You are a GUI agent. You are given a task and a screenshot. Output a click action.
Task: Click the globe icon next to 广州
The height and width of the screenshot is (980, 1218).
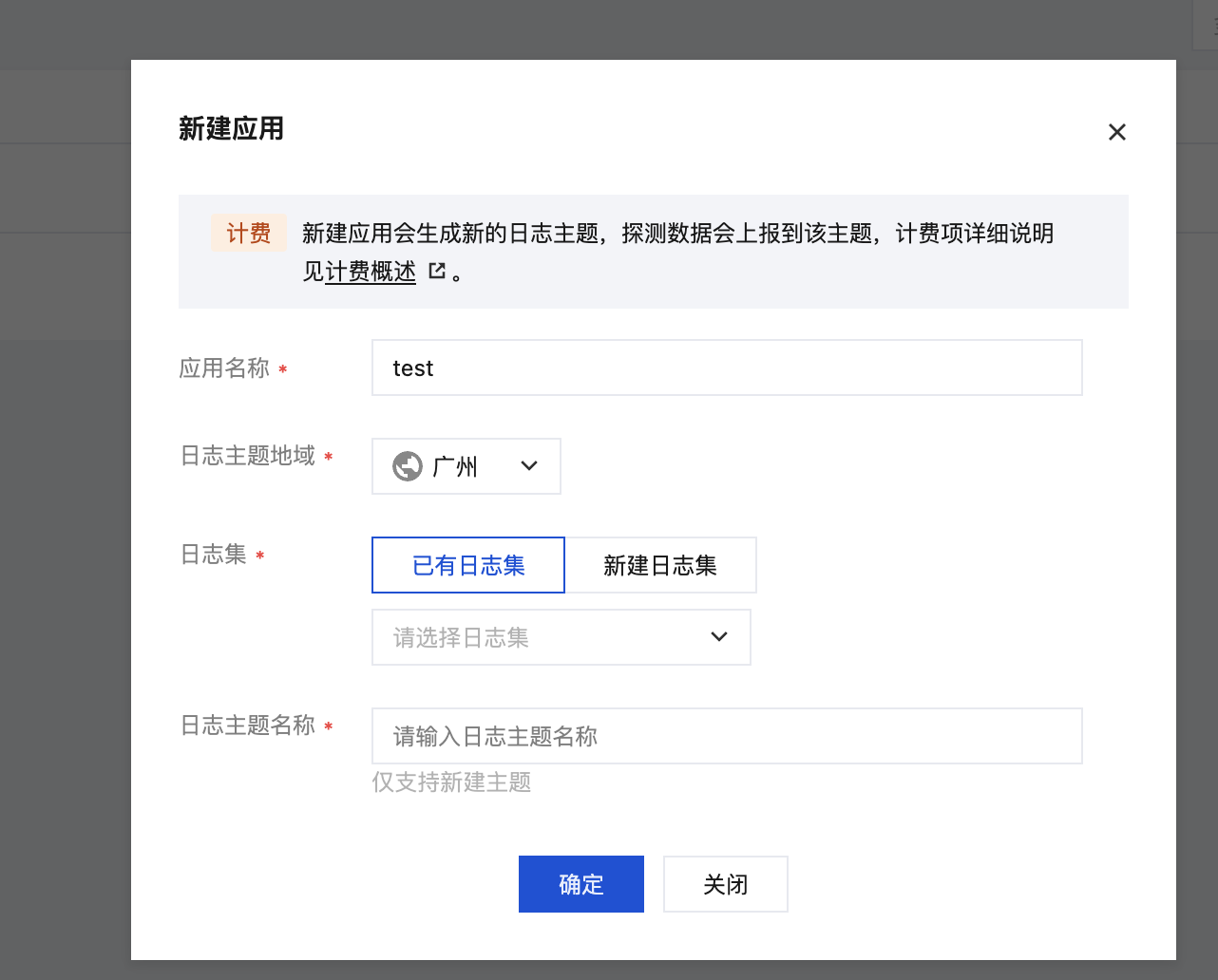[x=408, y=466]
